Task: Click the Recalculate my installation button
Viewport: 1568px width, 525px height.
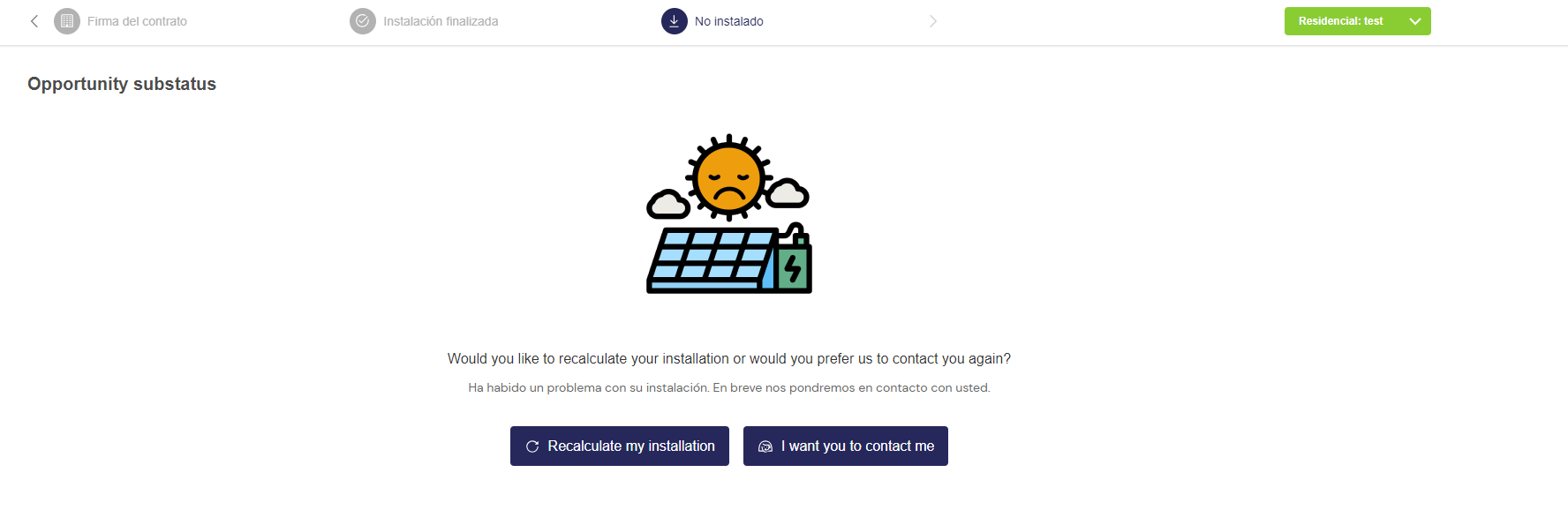Action: tap(620, 446)
